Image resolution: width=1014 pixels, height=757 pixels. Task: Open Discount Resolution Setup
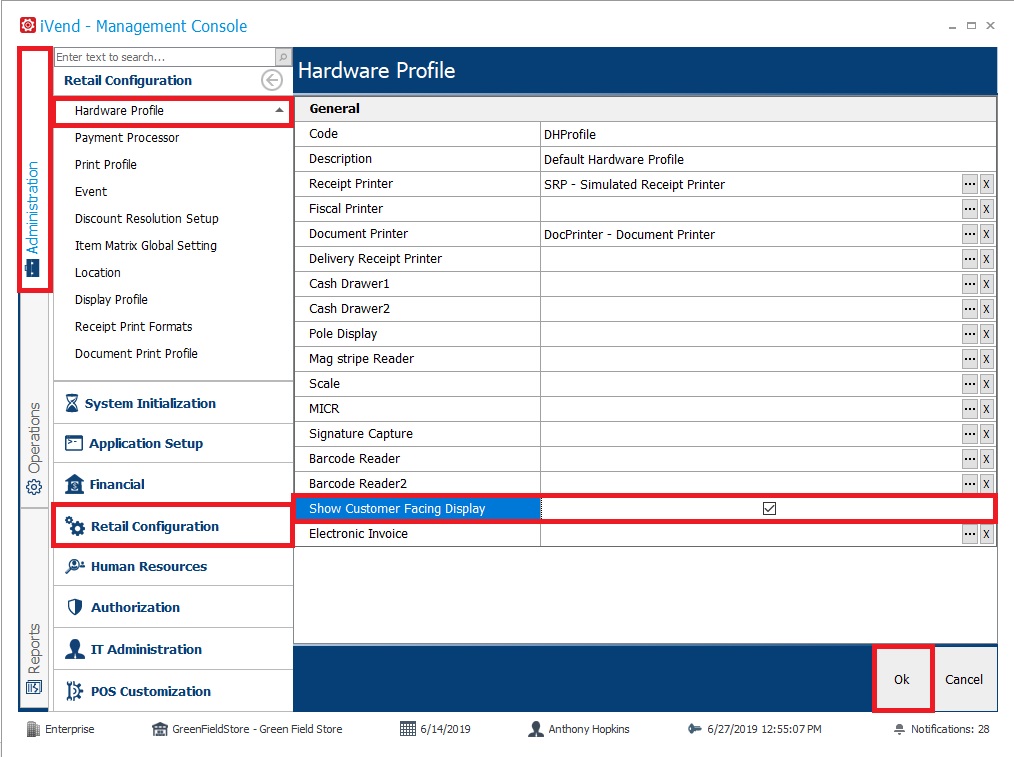tap(147, 219)
